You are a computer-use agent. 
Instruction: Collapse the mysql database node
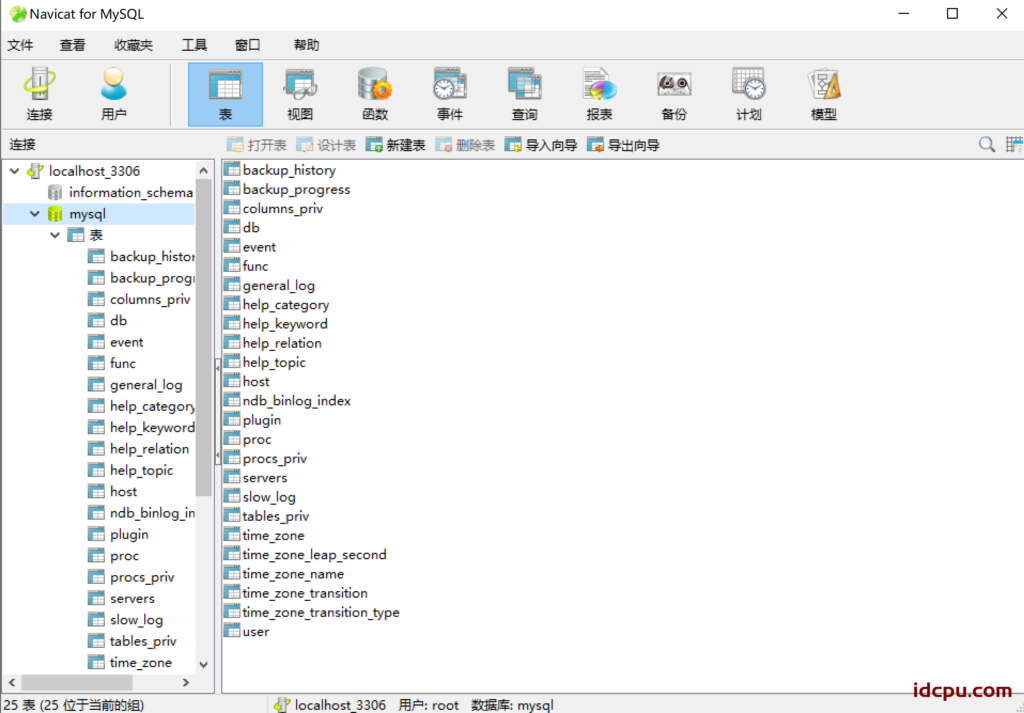[35, 214]
